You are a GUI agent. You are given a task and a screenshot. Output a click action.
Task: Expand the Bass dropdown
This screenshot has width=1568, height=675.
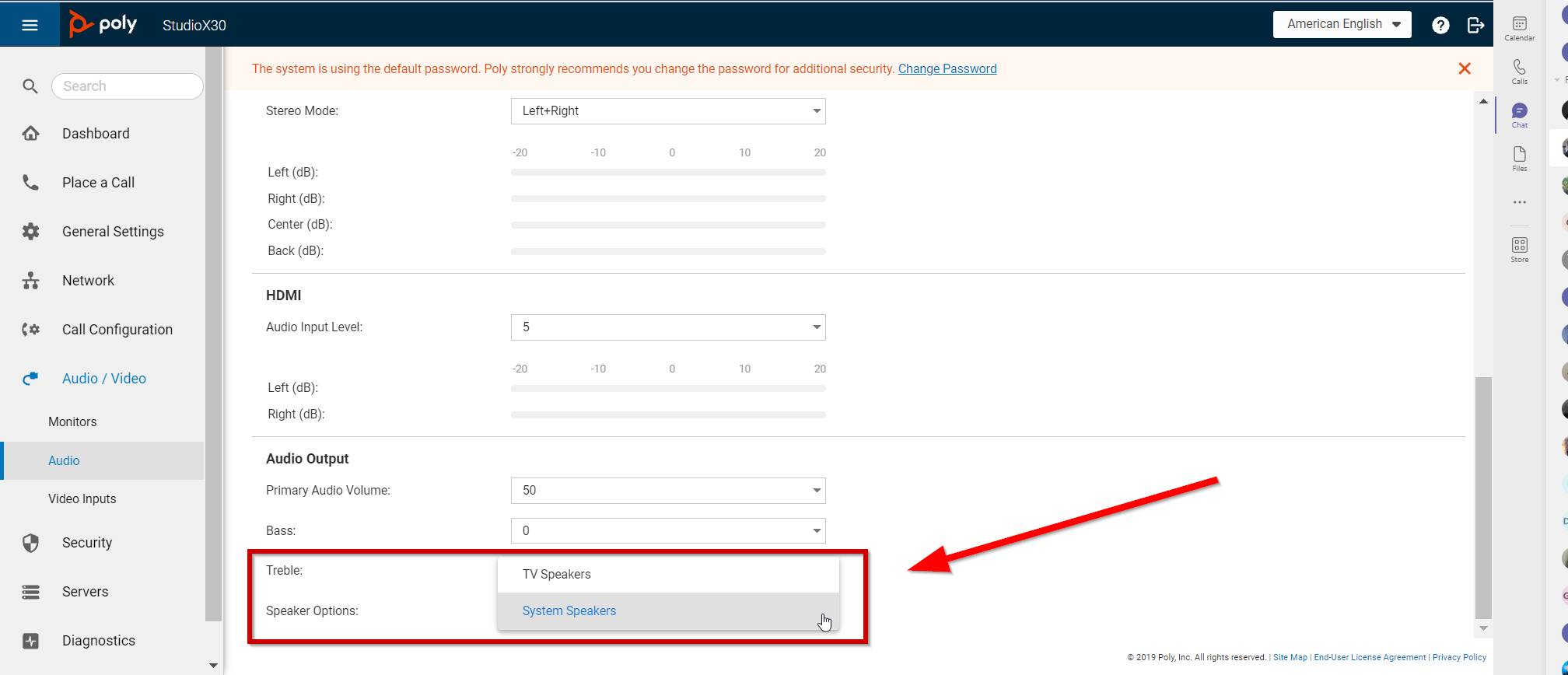tap(668, 531)
